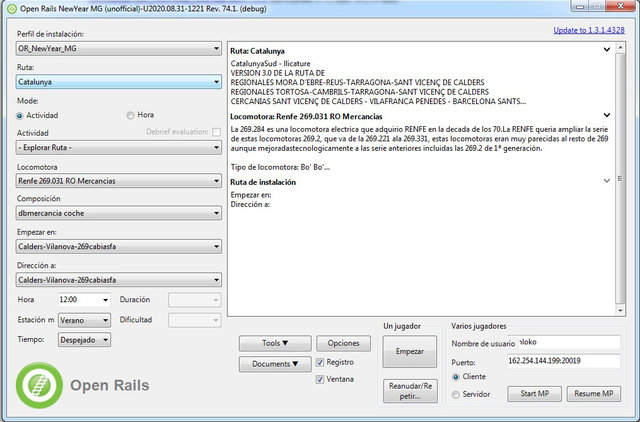Viewport: 640px width, 422px height.
Task: Select the Hora mode radio button
Action: (x=131, y=115)
